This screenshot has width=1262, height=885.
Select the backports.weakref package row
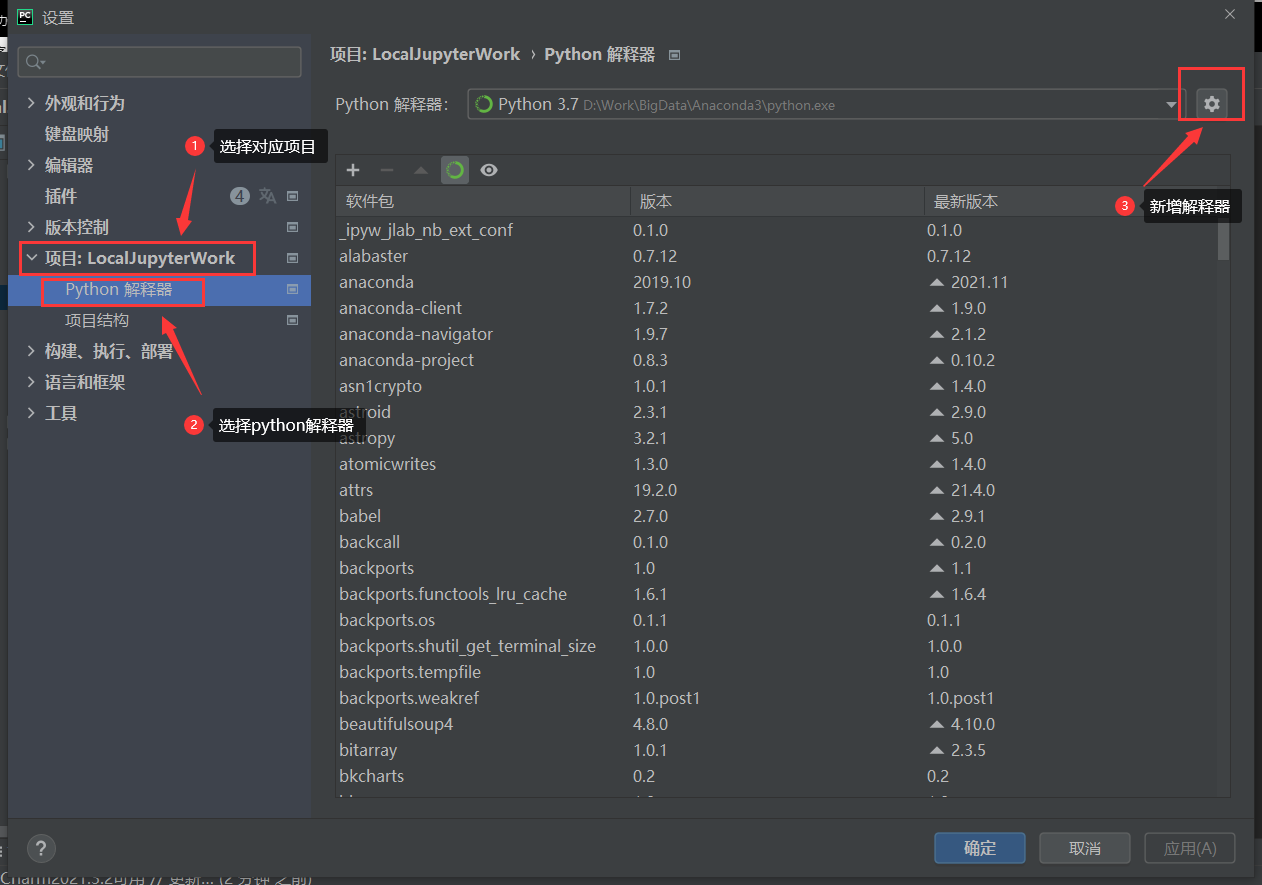tap(776, 698)
